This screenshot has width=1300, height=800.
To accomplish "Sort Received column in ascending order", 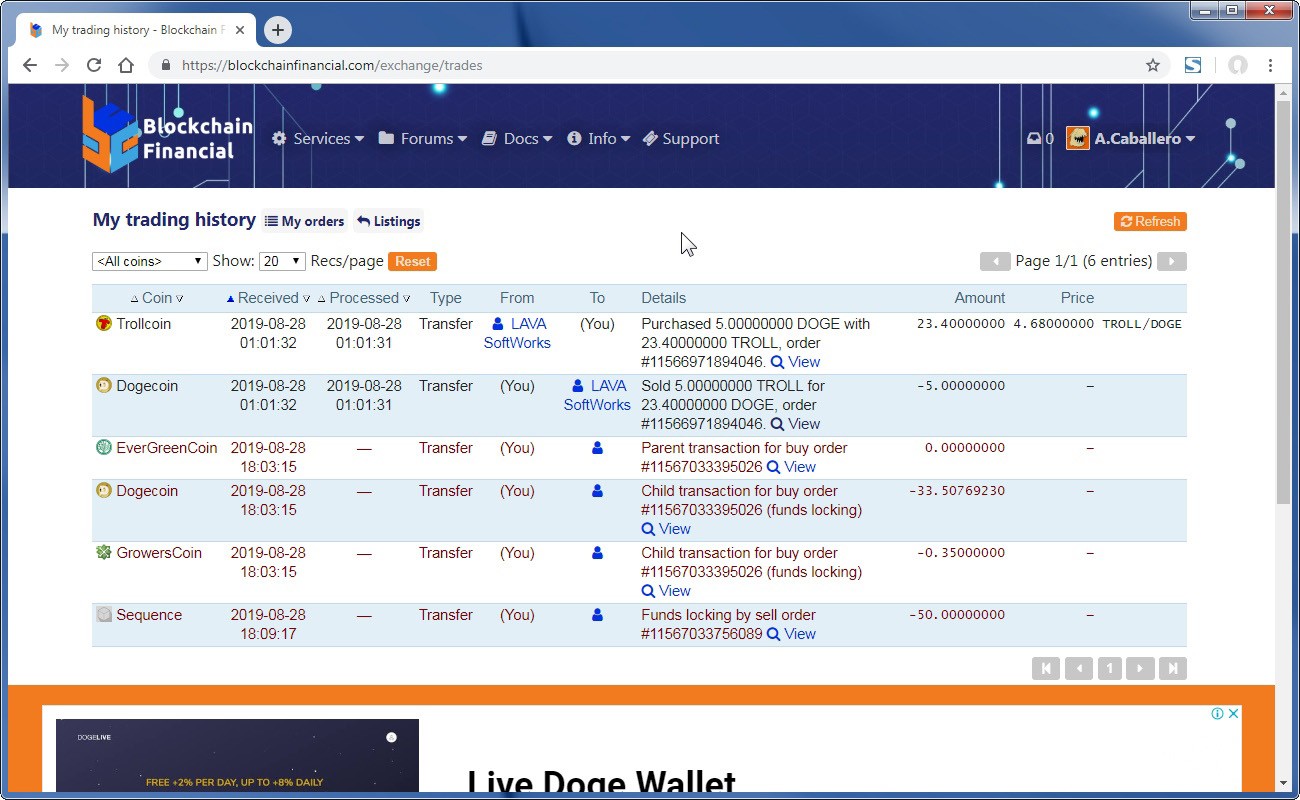I will coord(231,298).
